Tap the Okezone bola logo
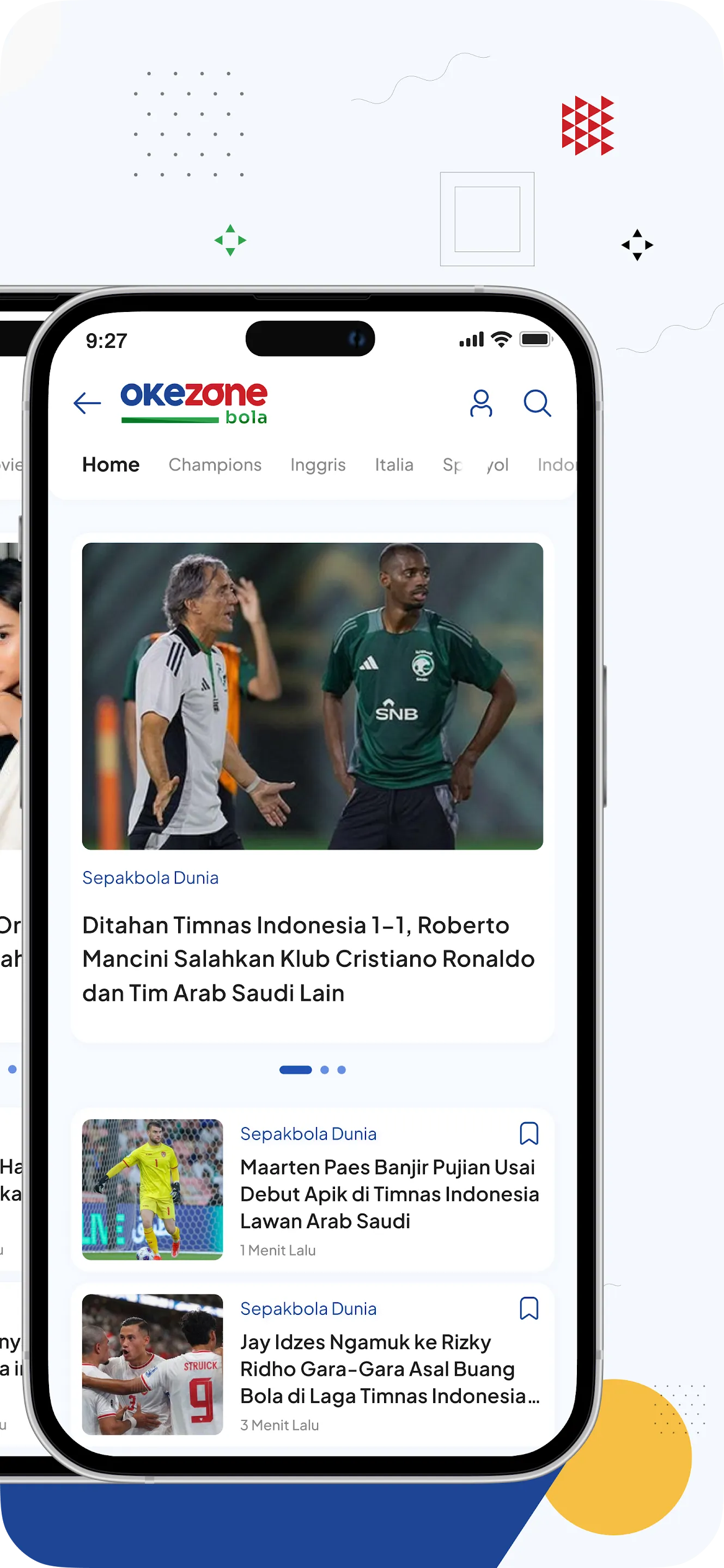 (x=194, y=402)
